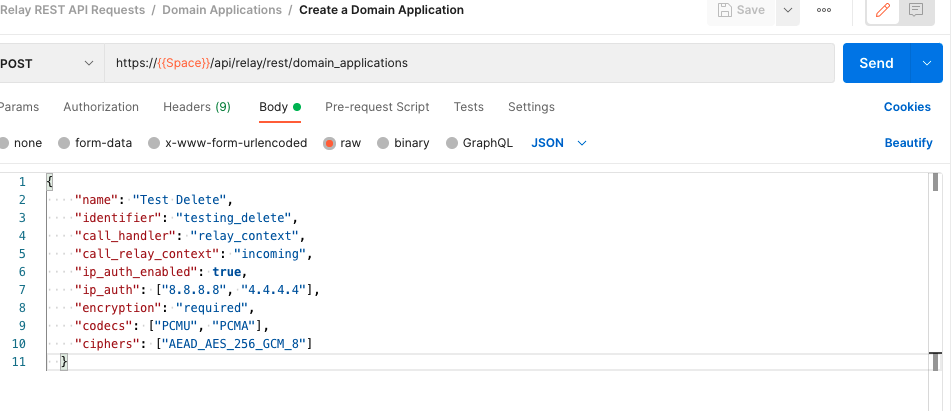Open the HTTP method POST dropdown
Viewport: 952px width, 411px height.
48,63
